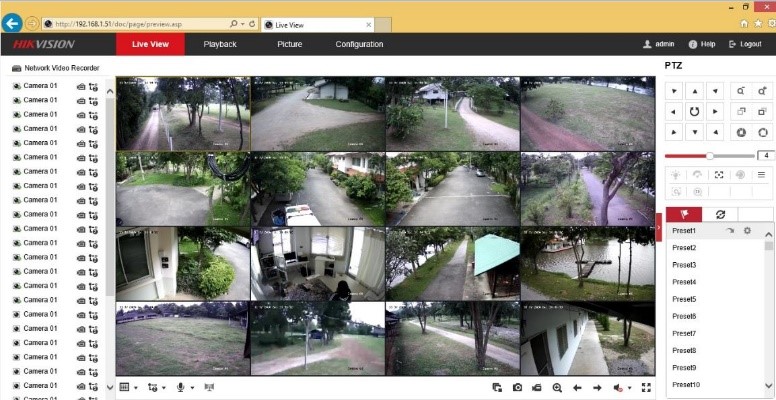The width and height of the screenshot is (776, 400).
Task: Click focus far icon in PTZ panel
Action: pyautogui.click(x=762, y=112)
